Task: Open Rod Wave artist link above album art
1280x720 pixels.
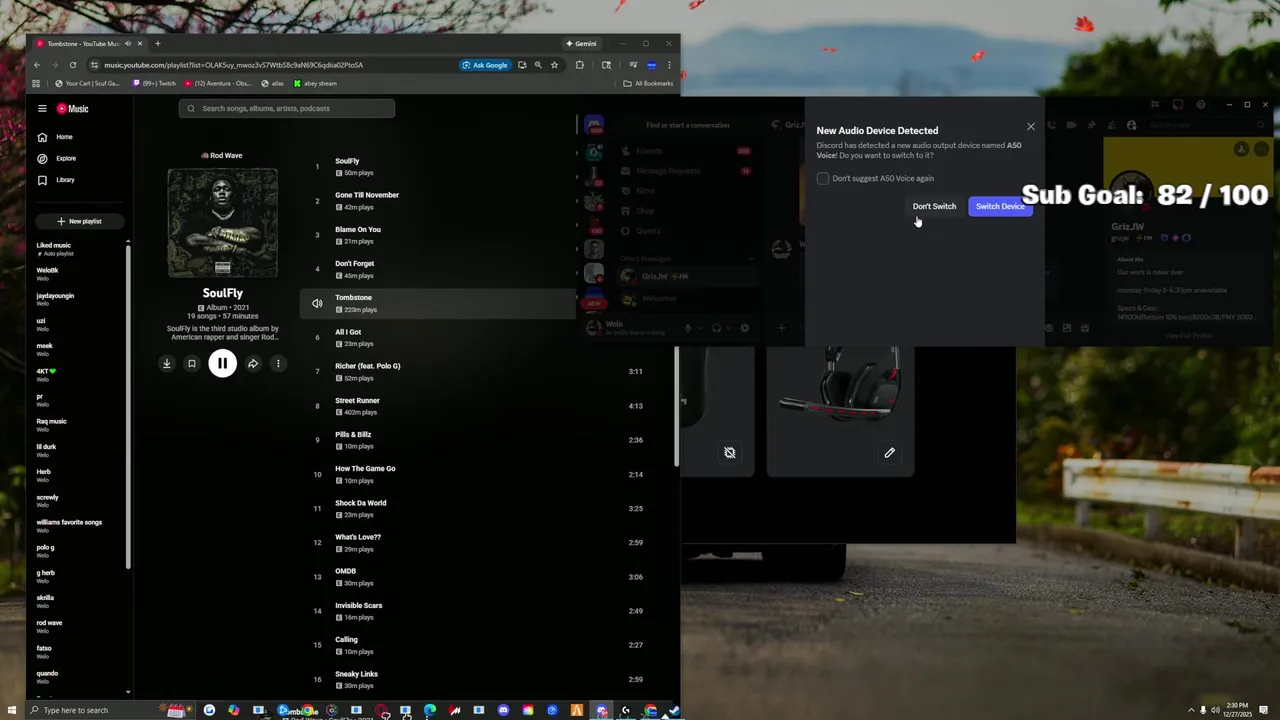Action: click(222, 156)
